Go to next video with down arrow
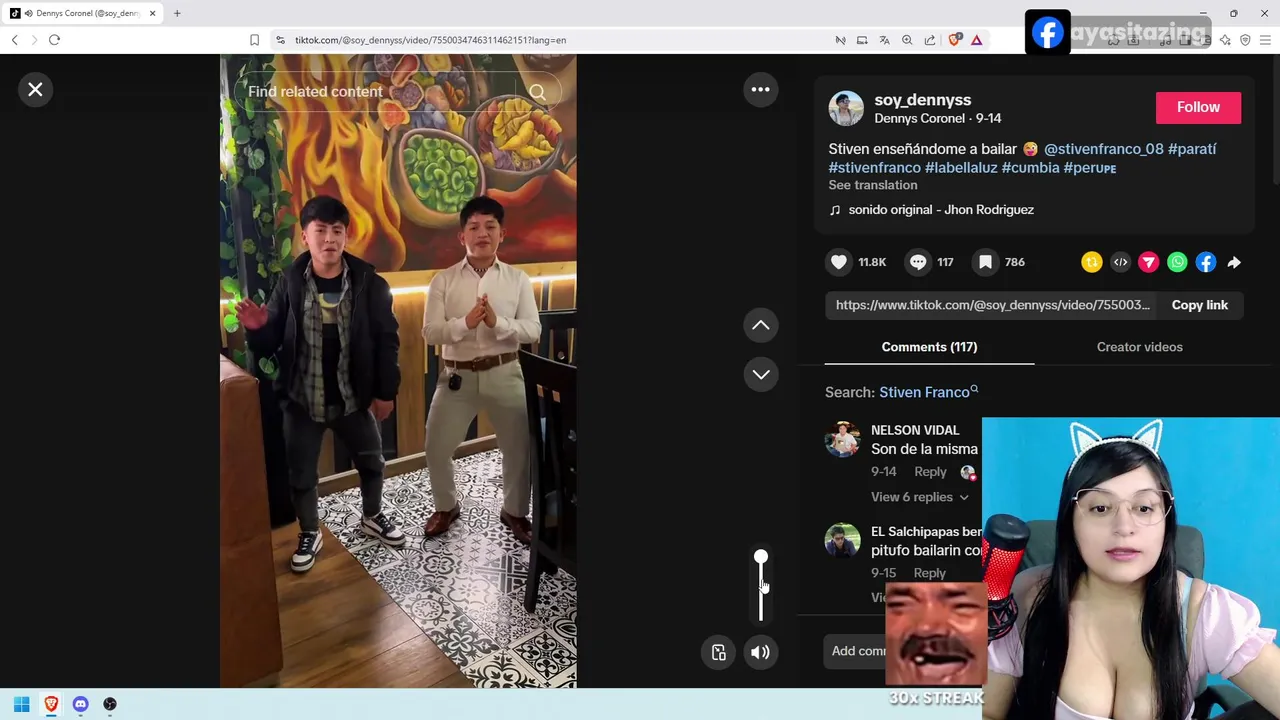 pos(760,374)
